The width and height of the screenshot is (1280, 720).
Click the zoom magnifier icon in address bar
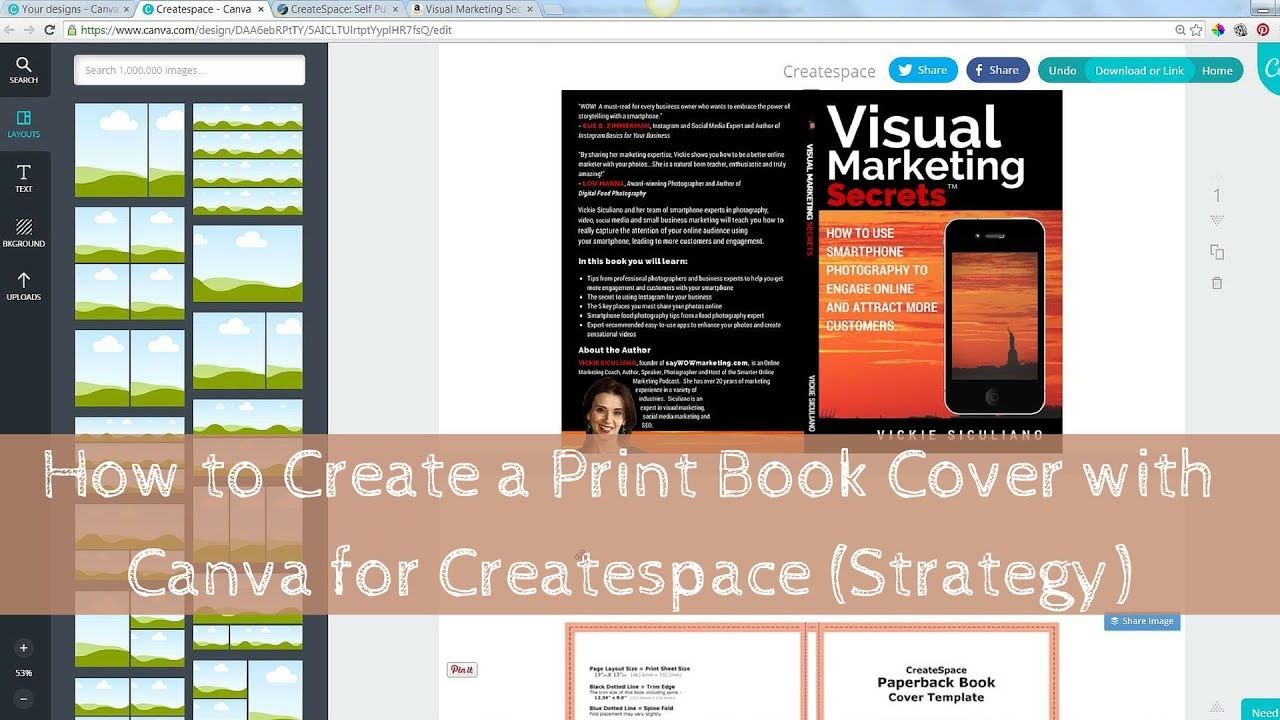click(1181, 30)
